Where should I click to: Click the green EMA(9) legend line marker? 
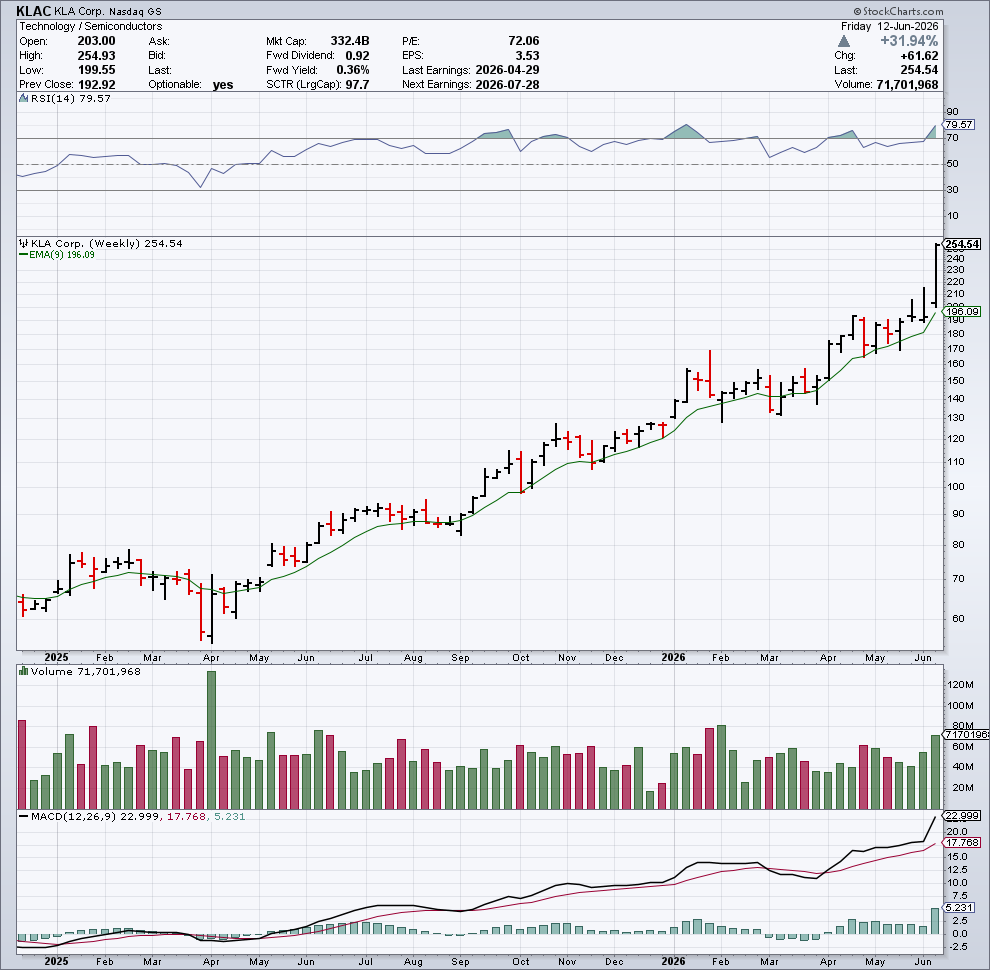(x=23, y=254)
